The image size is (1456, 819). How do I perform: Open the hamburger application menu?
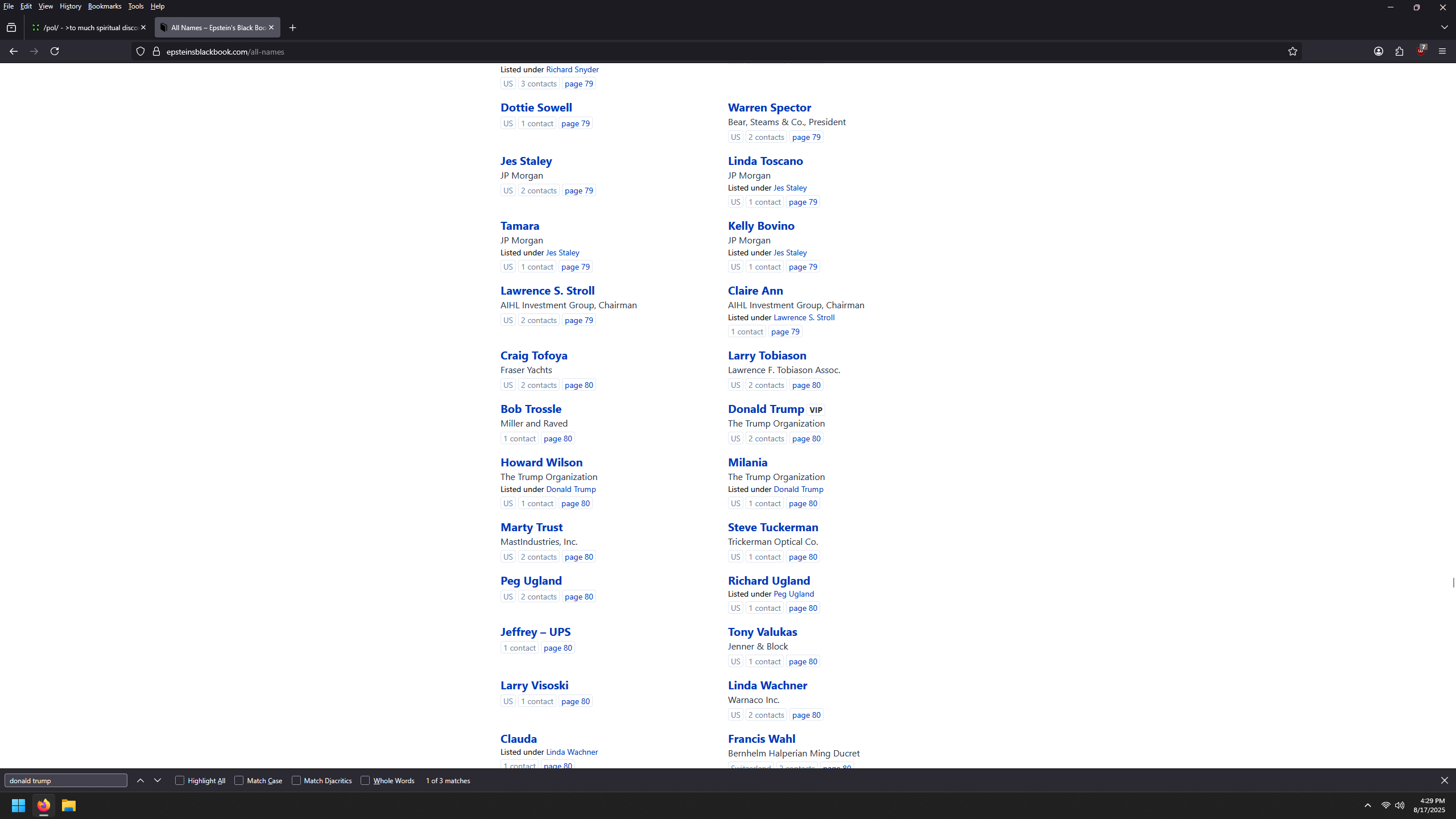tap(1442, 51)
